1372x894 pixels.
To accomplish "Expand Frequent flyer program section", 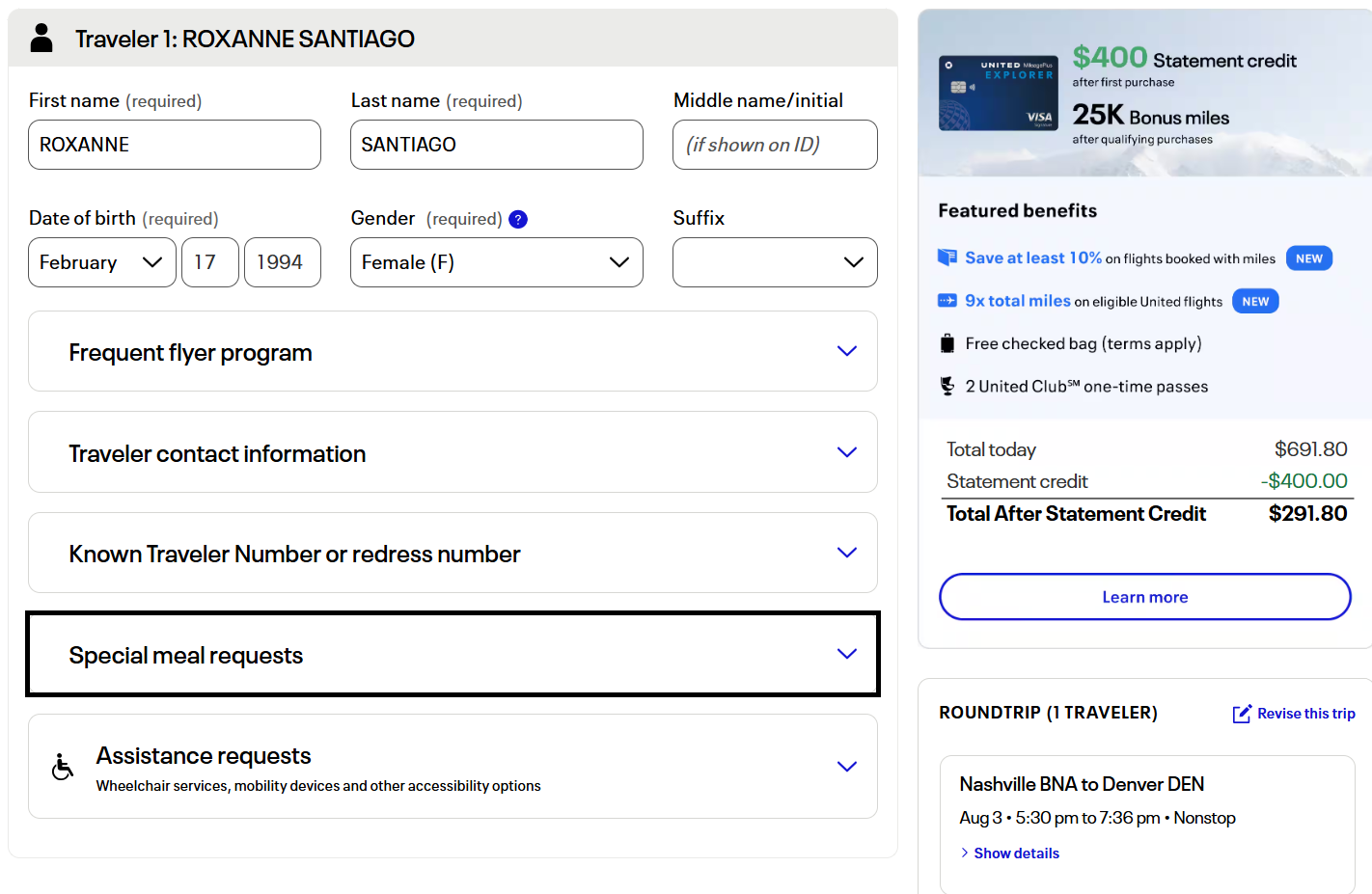I will click(453, 351).
